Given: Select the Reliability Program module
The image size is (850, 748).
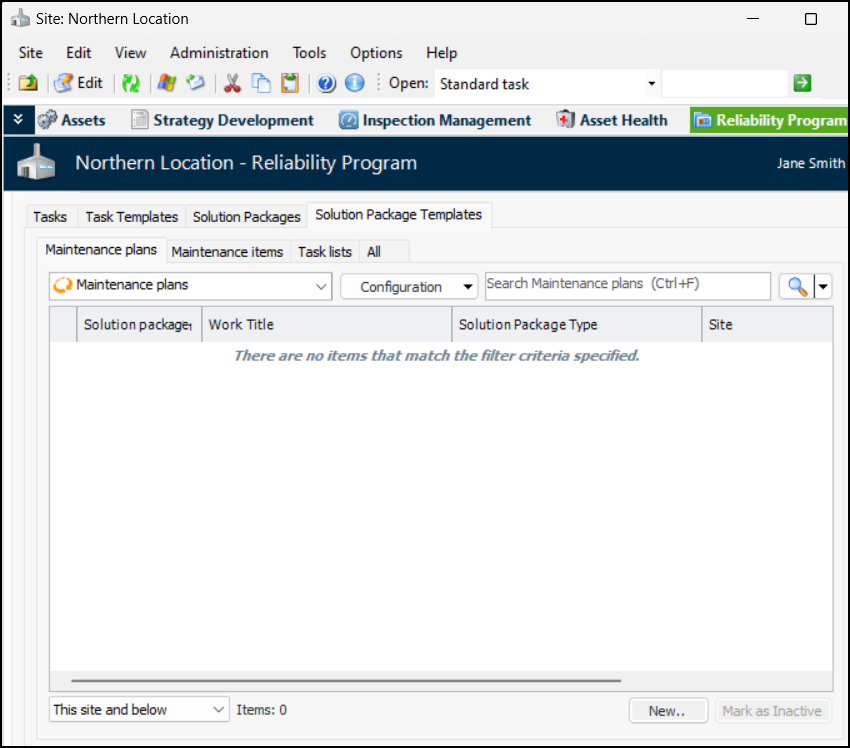Looking at the screenshot, I should click(769, 120).
